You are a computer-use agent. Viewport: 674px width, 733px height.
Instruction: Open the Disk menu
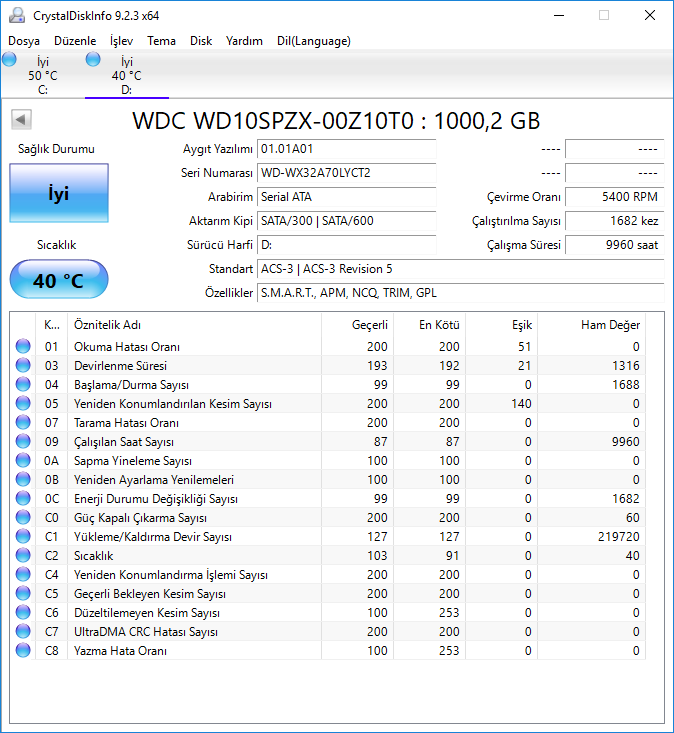click(x=201, y=41)
